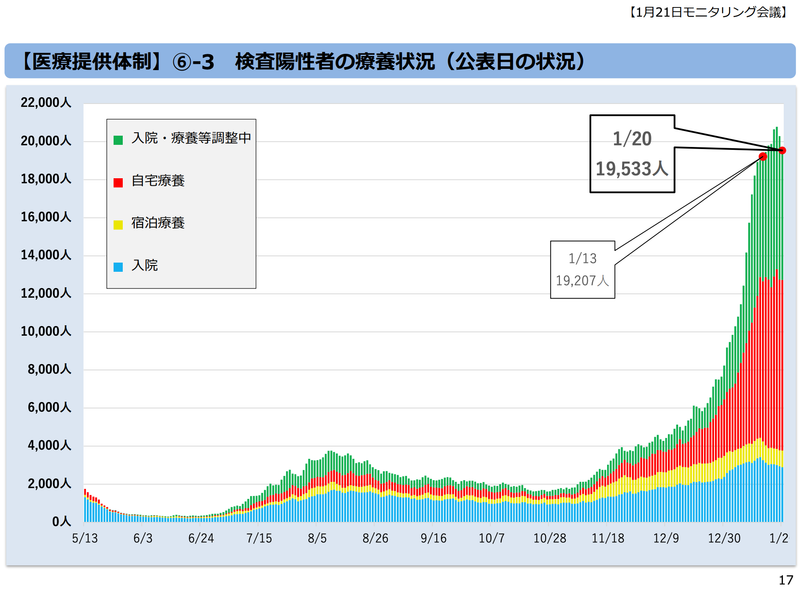The width and height of the screenshot is (800, 597).
Task: Click the 19,533人 callout value
Action: click(632, 169)
